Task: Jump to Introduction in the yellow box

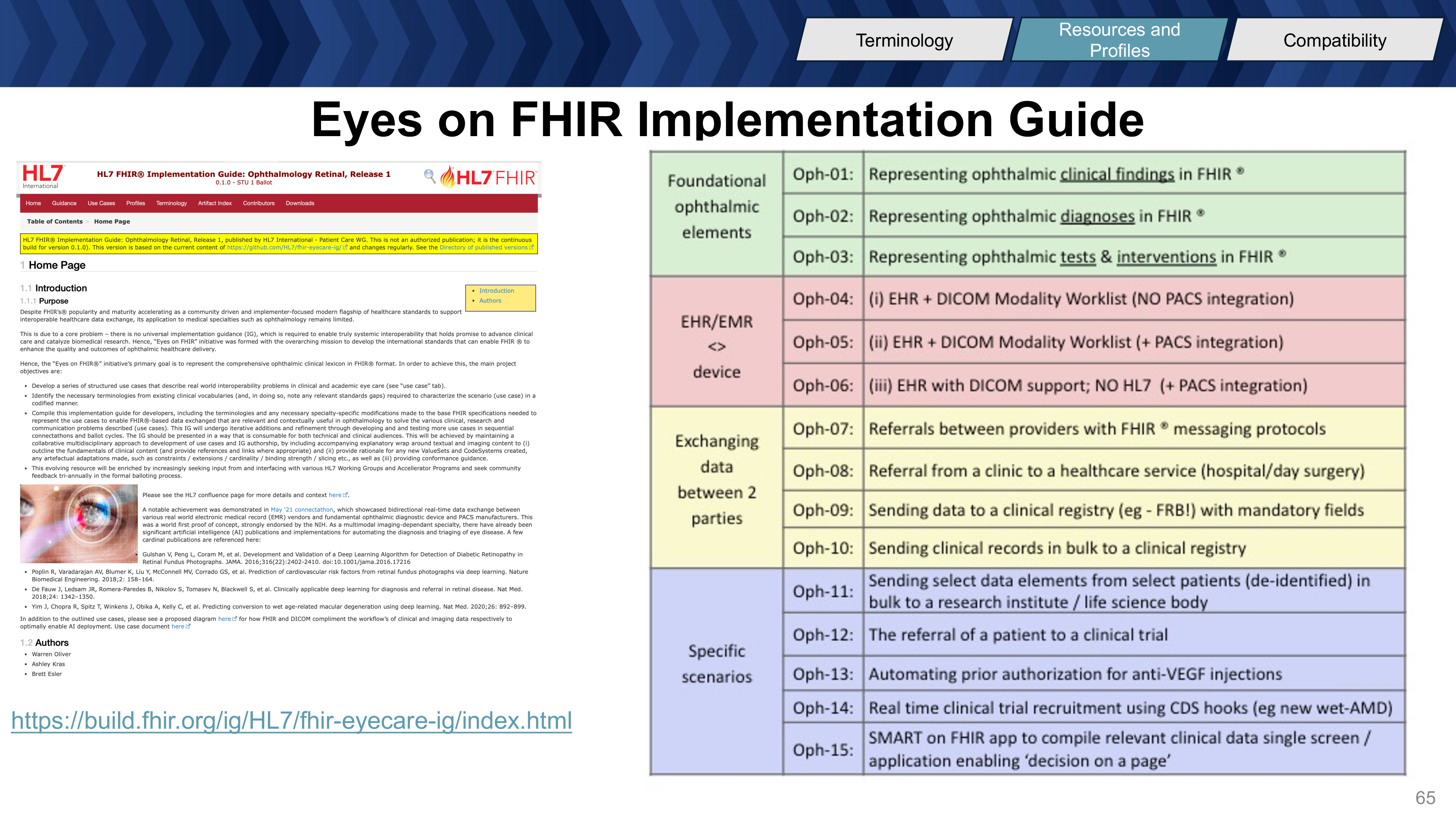Action: click(497, 291)
